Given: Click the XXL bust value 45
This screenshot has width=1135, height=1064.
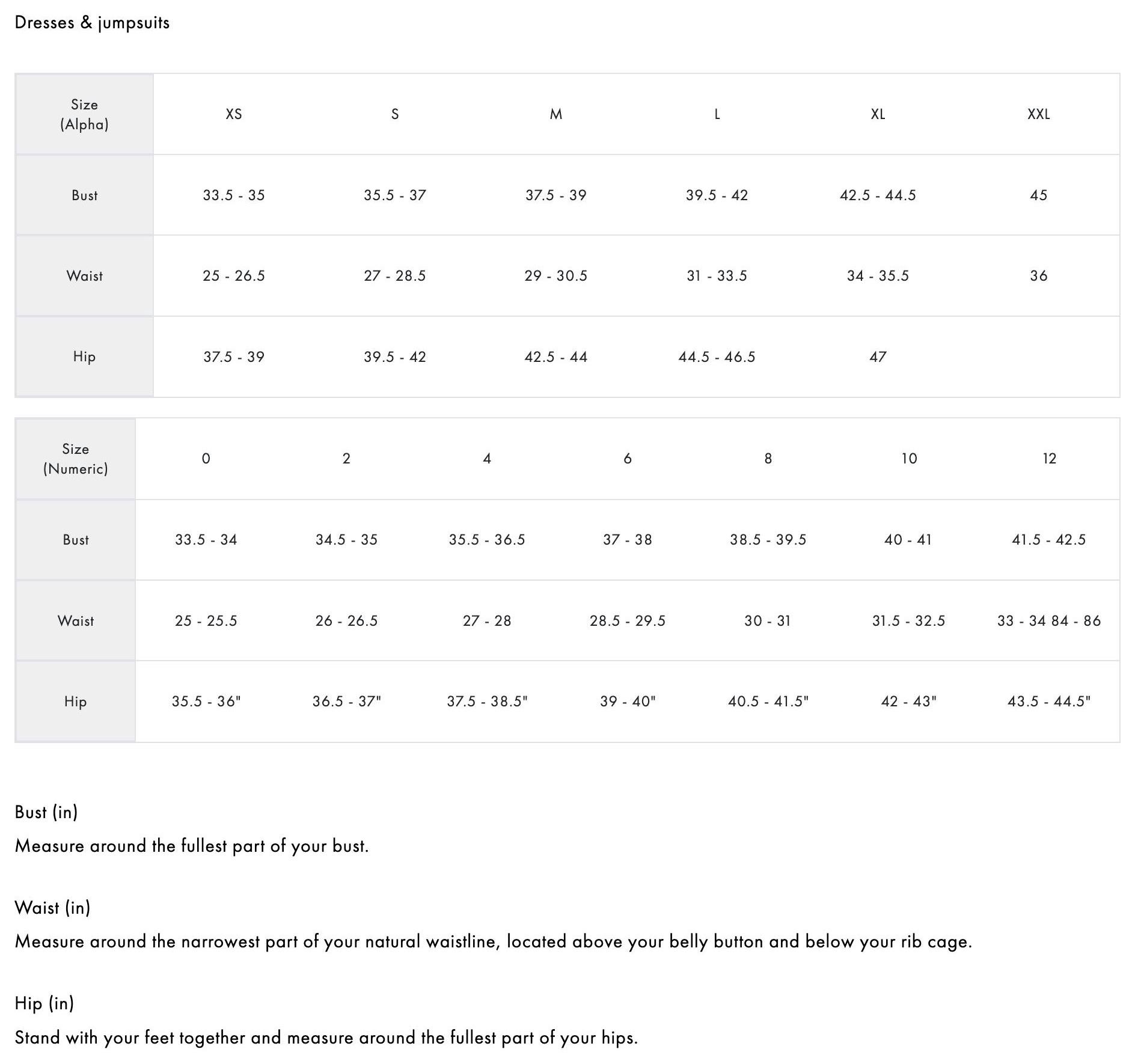Looking at the screenshot, I should pos(1038,195).
